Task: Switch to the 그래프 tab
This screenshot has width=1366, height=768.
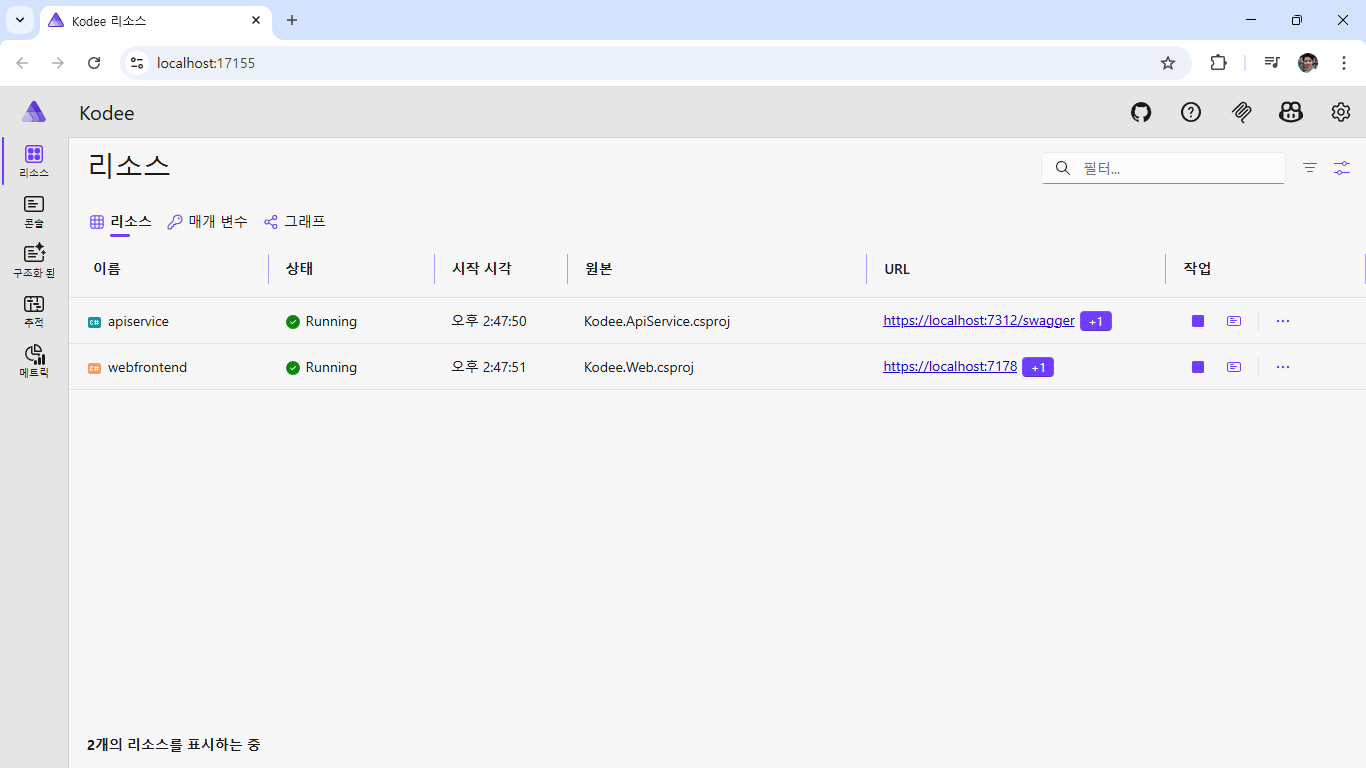Action: (x=295, y=221)
